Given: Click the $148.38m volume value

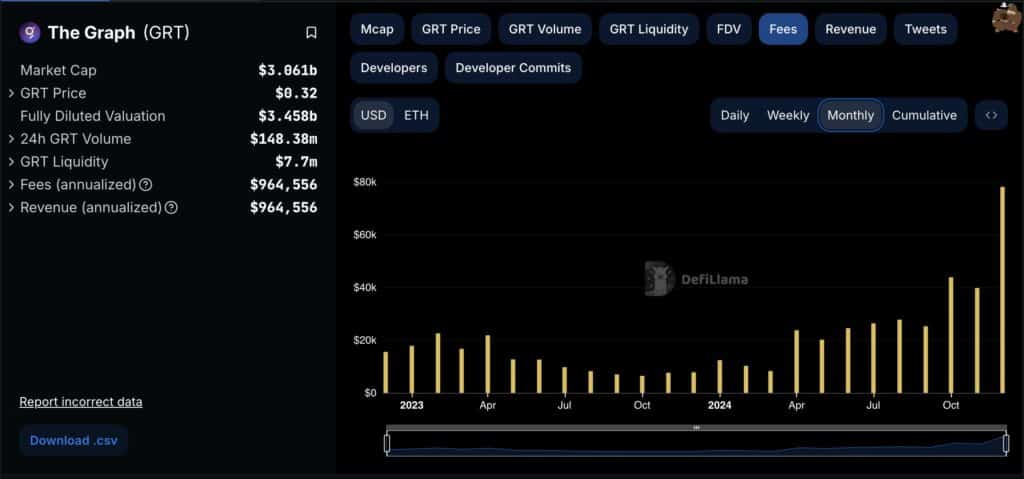Looking at the screenshot, I should pyautogui.click(x=283, y=139).
